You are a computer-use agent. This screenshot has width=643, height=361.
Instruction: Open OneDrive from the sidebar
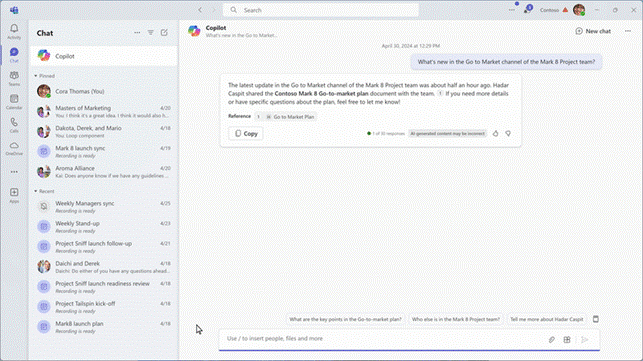14,148
